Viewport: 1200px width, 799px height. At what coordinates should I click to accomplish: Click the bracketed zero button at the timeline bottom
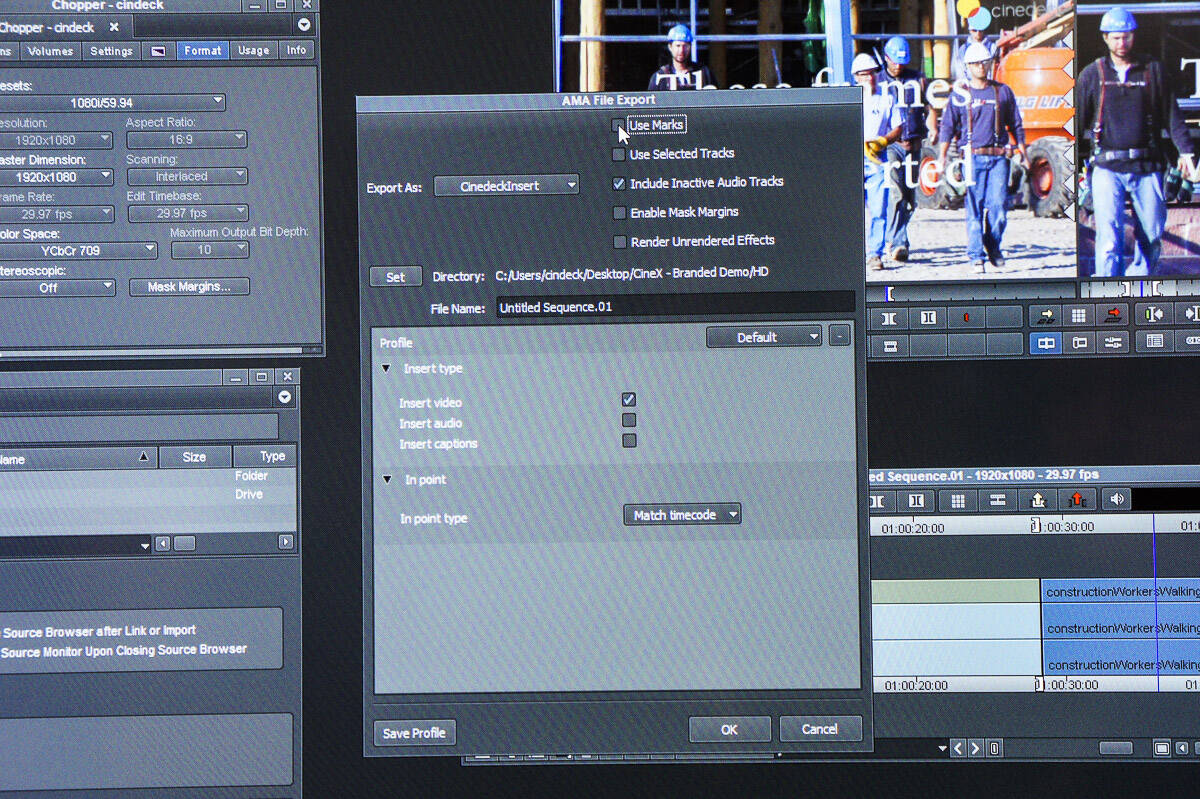(995, 748)
